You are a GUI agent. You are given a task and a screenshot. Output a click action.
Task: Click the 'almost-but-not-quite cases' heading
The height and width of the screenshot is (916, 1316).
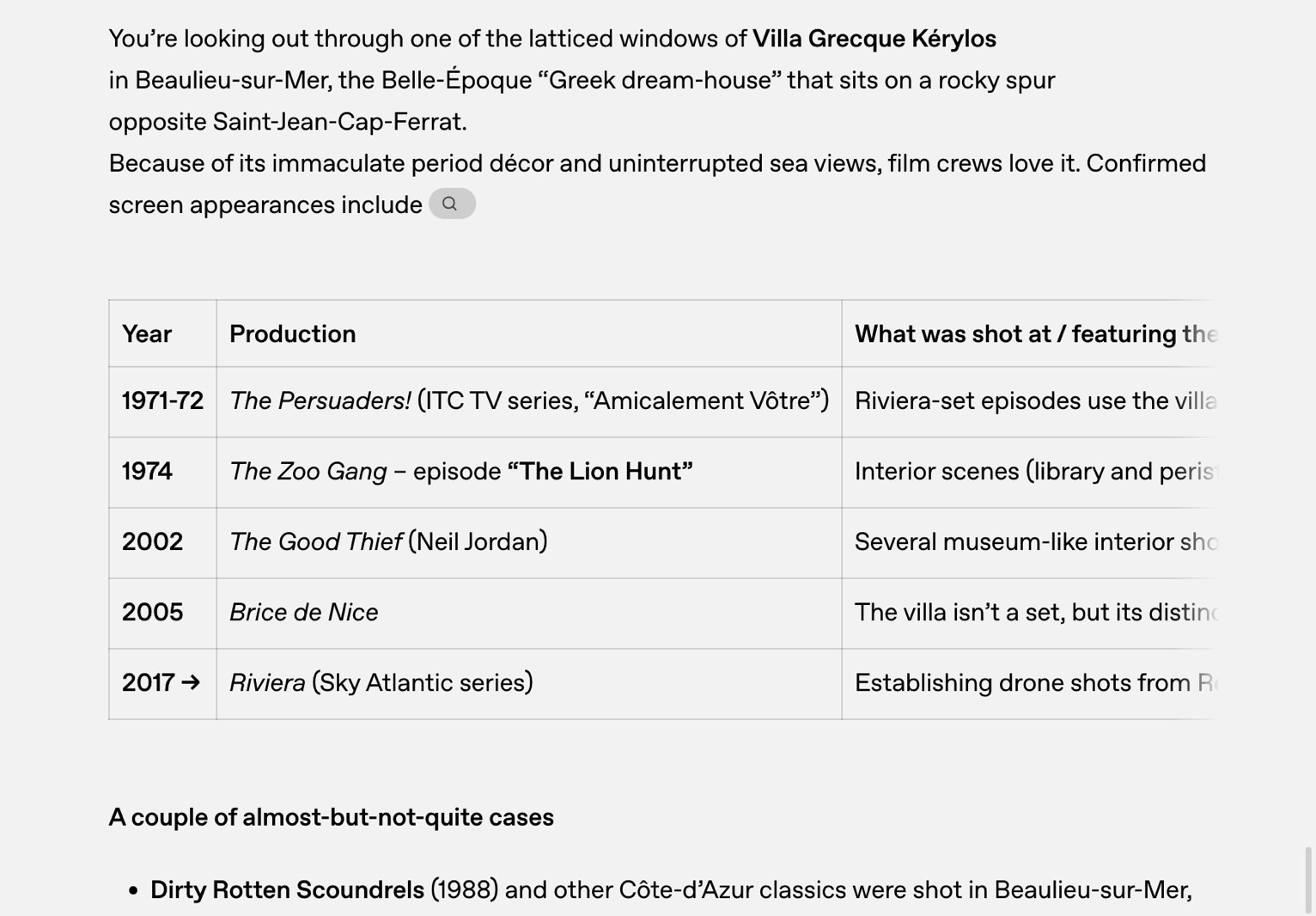coord(331,817)
